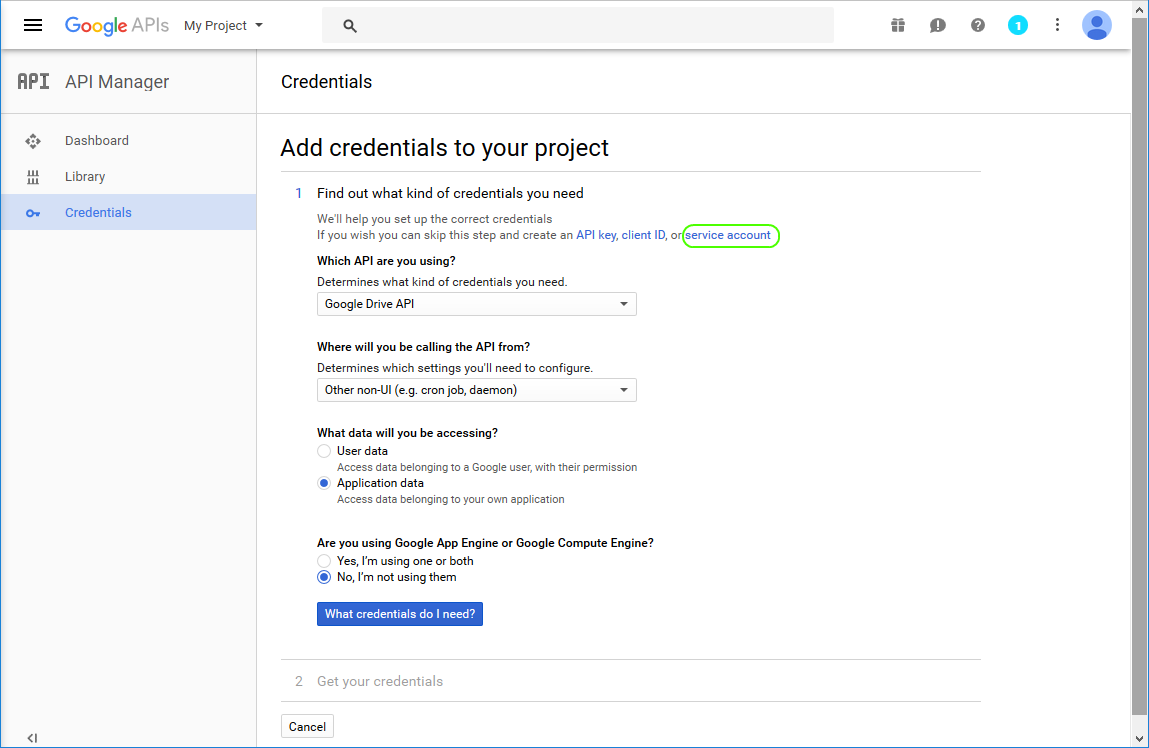Image resolution: width=1149 pixels, height=748 pixels.
Task: Choose "No, I'm not using them"
Action: [x=324, y=577]
